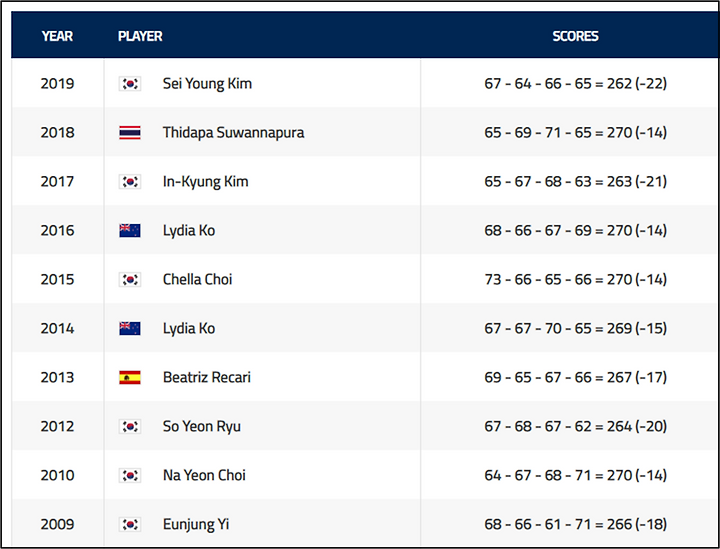Select the PLAYER column header
This screenshot has height=549, width=720.
coord(140,36)
